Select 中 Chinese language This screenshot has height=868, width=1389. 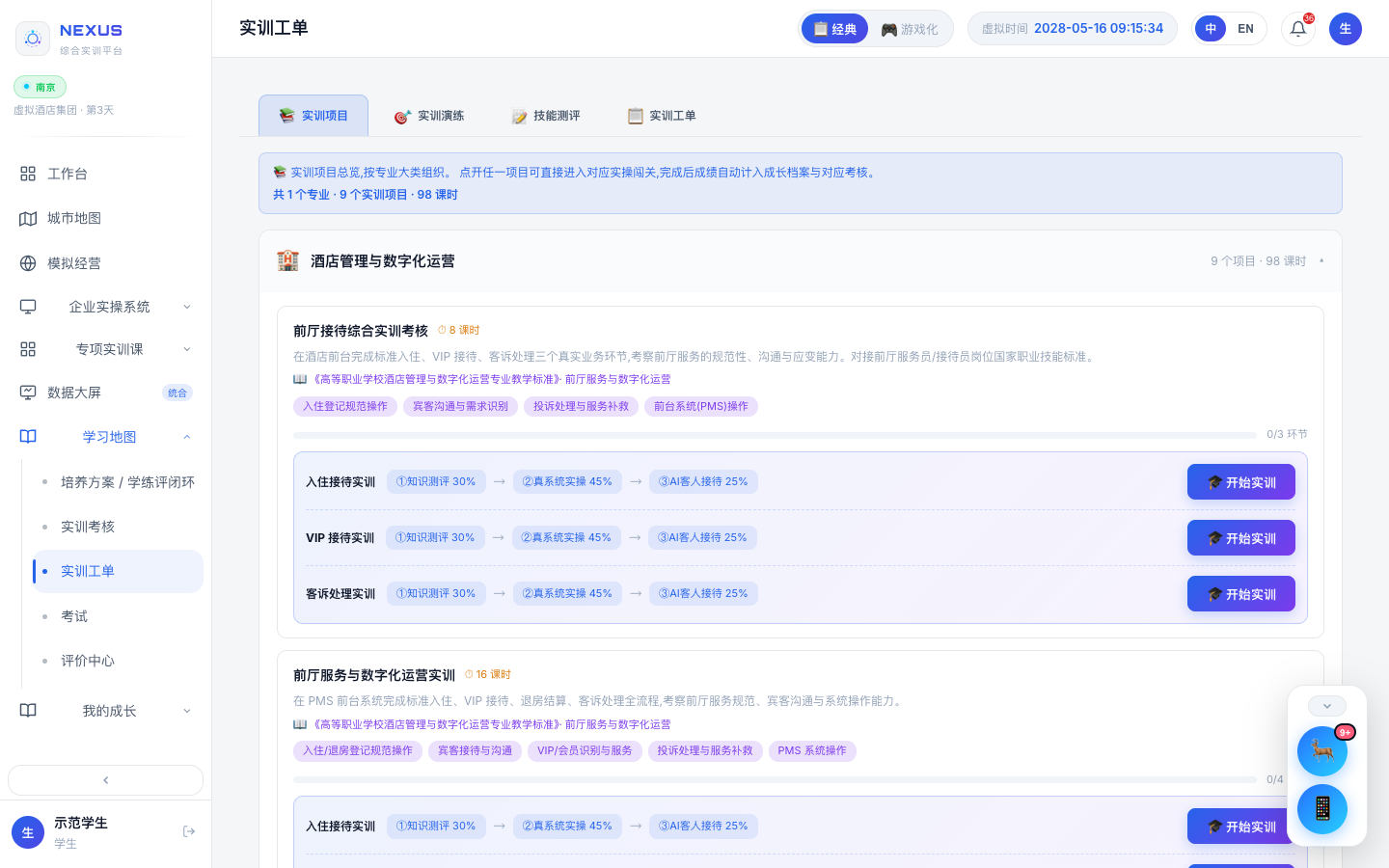click(1211, 29)
